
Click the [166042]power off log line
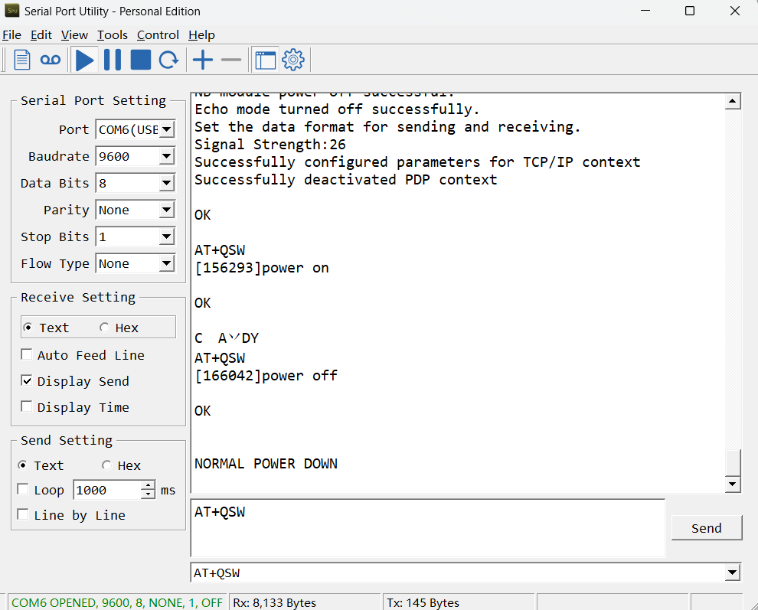266,376
